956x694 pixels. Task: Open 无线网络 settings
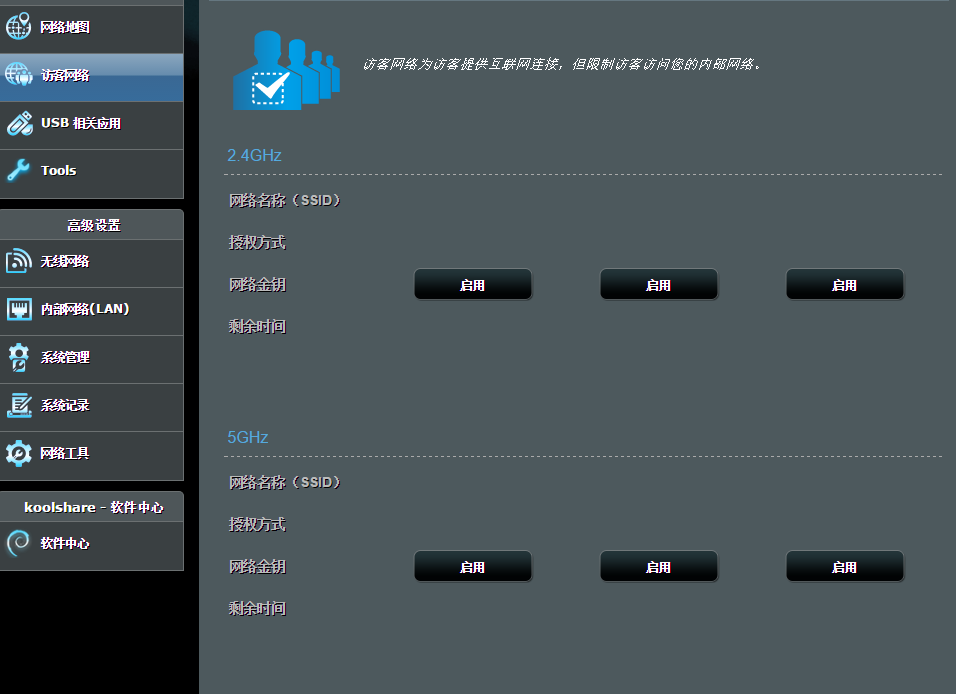pos(91,263)
